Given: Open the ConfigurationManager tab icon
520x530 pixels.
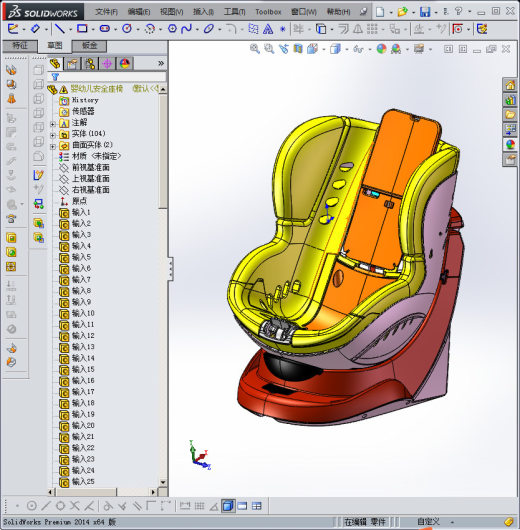Looking at the screenshot, I should pyautogui.click(x=90, y=64).
